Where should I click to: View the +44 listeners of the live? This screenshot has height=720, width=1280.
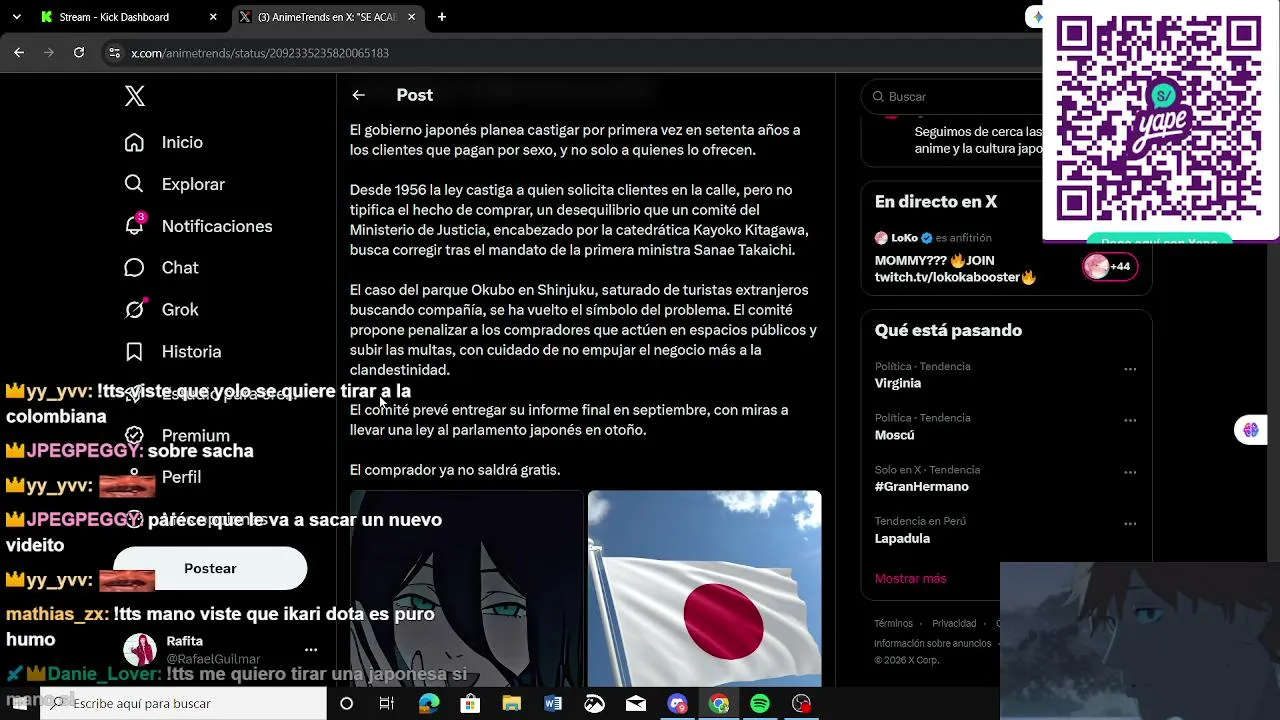click(x=1109, y=267)
